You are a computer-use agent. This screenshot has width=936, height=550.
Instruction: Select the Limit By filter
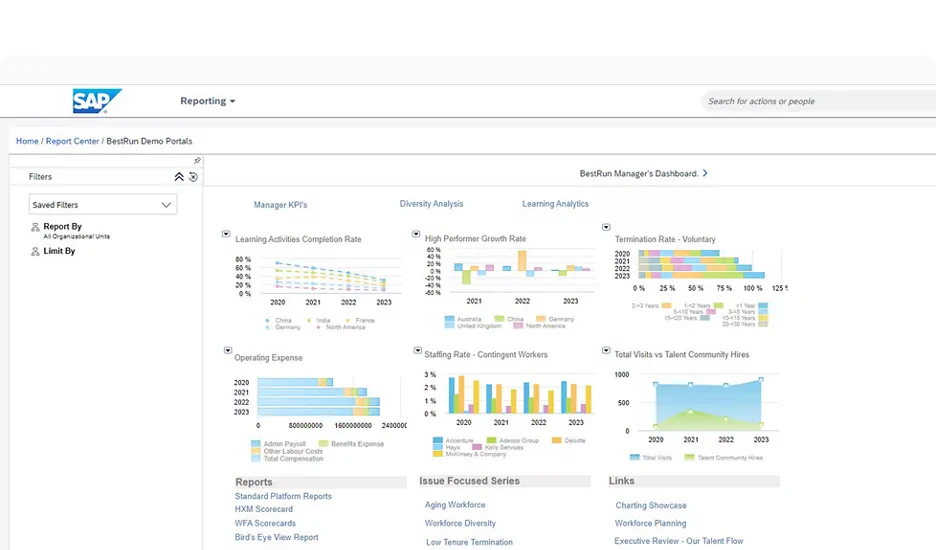(x=59, y=251)
